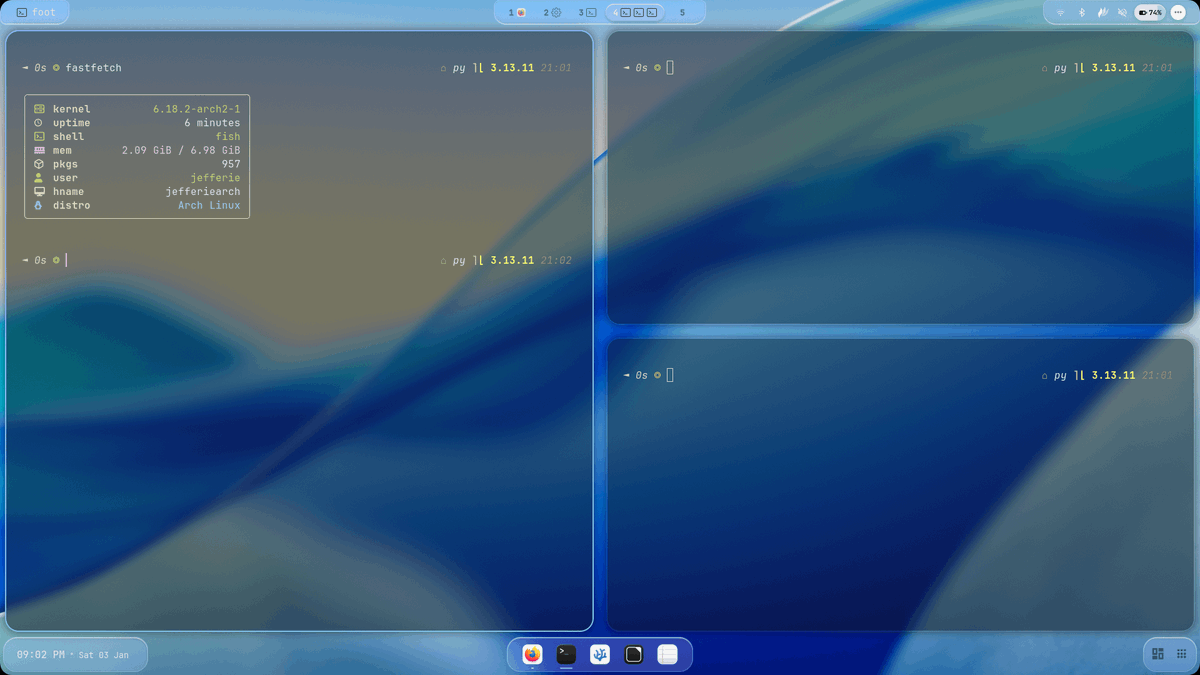This screenshot has height=675, width=1200.
Task: Switch to workspace 2 with settings gear
Action: click(552, 13)
